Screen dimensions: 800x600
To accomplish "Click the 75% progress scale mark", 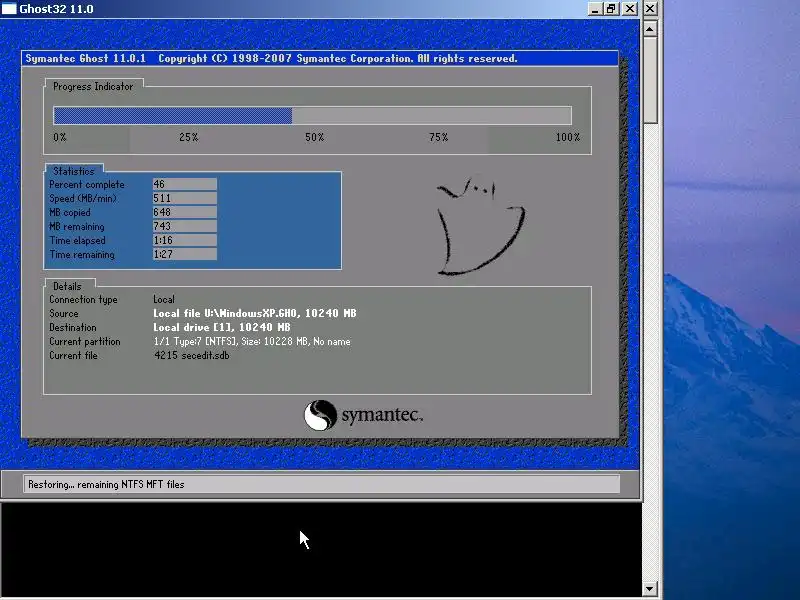I will click(438, 137).
